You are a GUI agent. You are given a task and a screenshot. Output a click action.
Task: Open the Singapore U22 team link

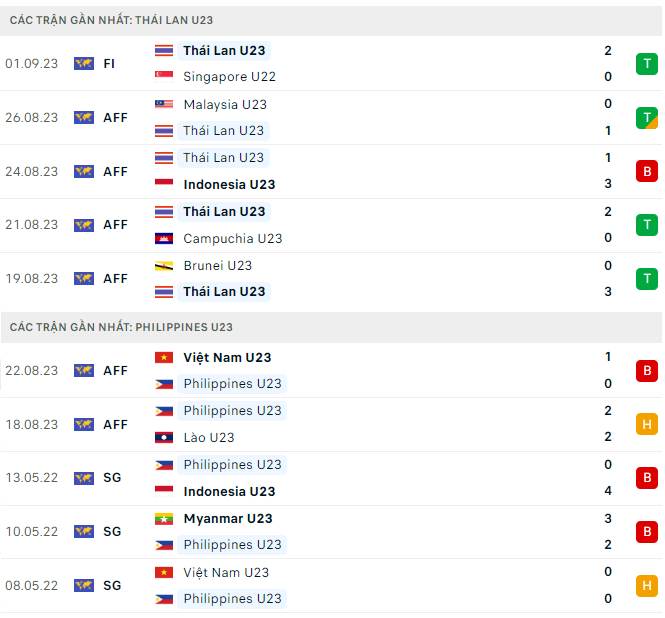[229, 77]
